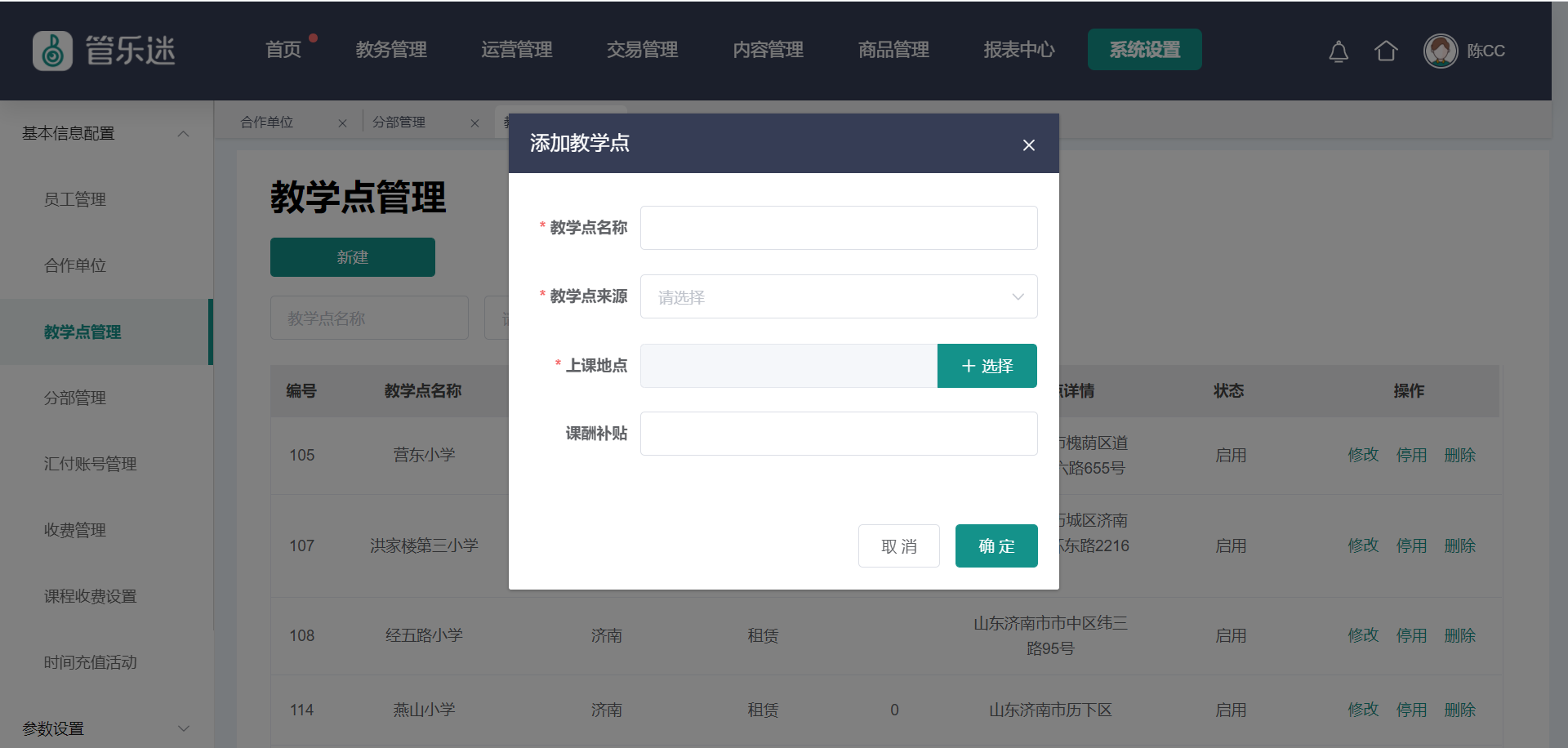Screen dimensions: 1568x748
Task: Click the notification bell icon
Action: click(x=1338, y=51)
